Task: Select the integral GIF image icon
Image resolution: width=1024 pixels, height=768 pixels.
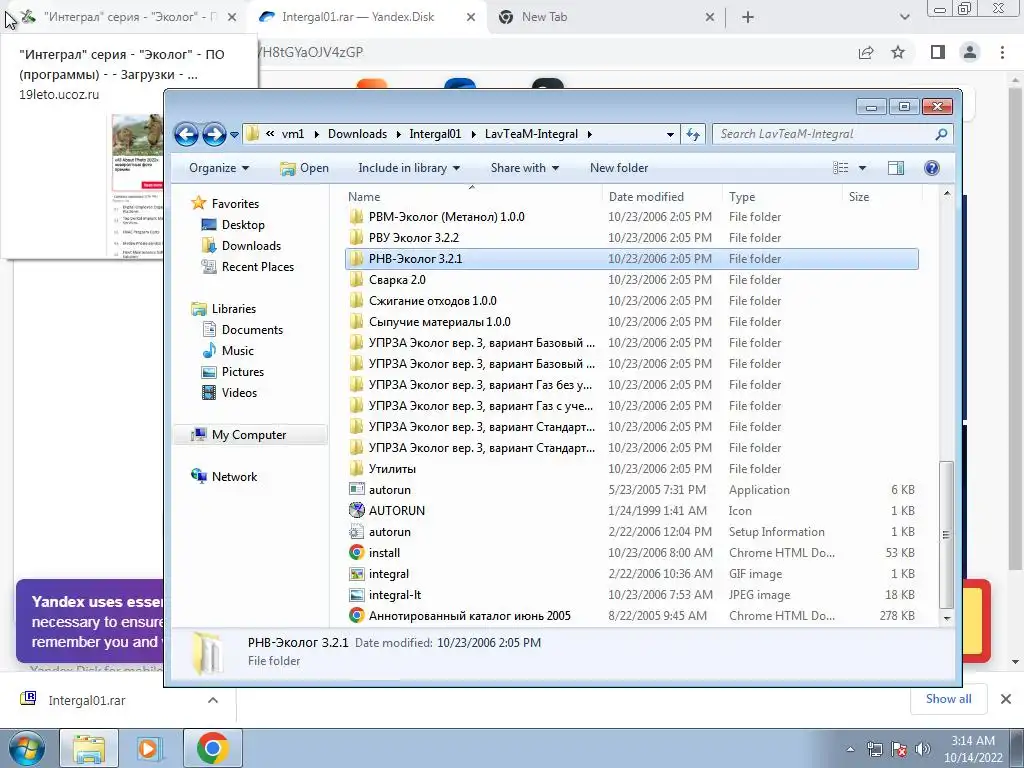Action: 357,574
